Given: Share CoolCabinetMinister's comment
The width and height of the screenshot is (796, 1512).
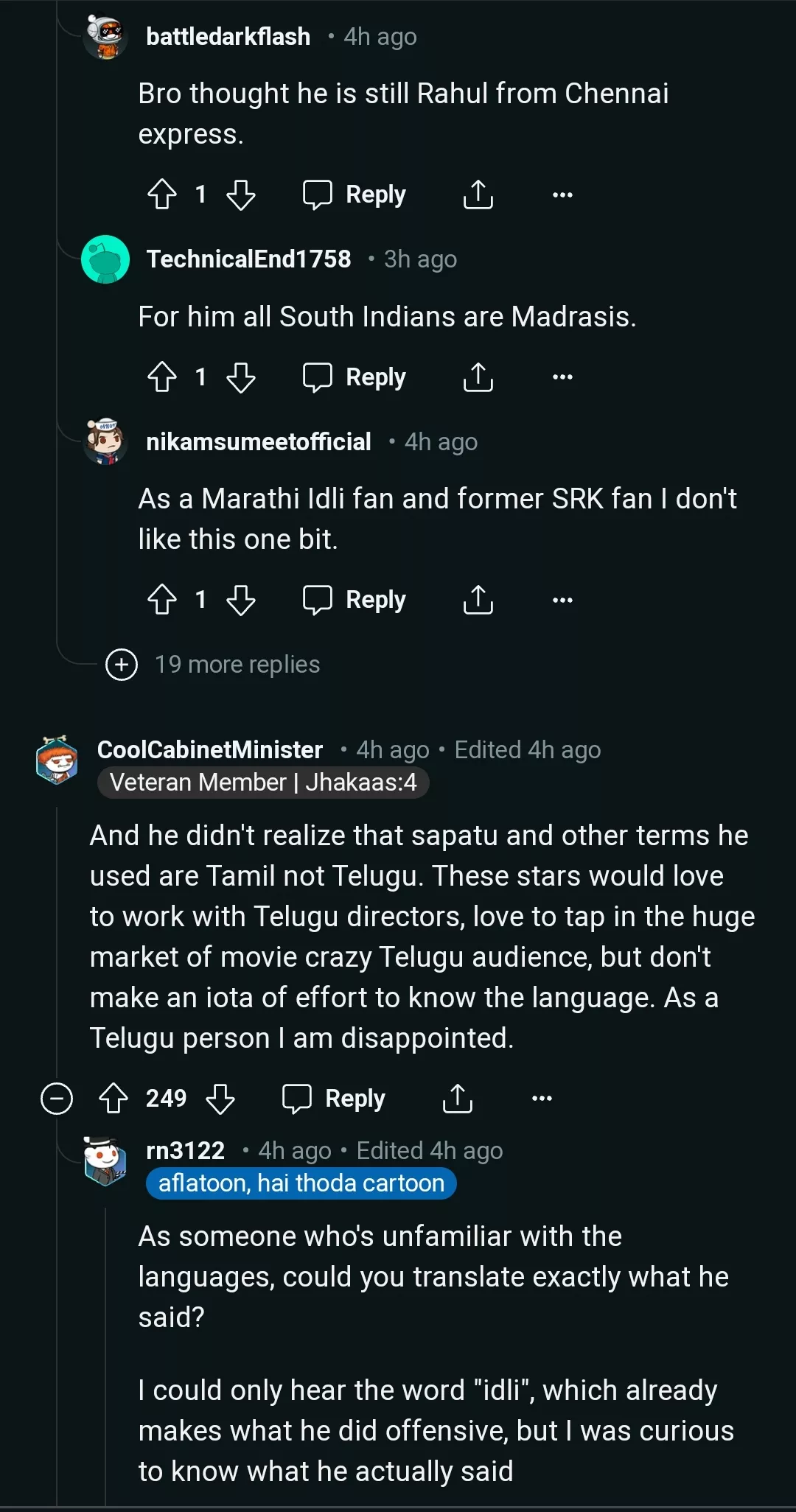Looking at the screenshot, I should pos(457,1099).
